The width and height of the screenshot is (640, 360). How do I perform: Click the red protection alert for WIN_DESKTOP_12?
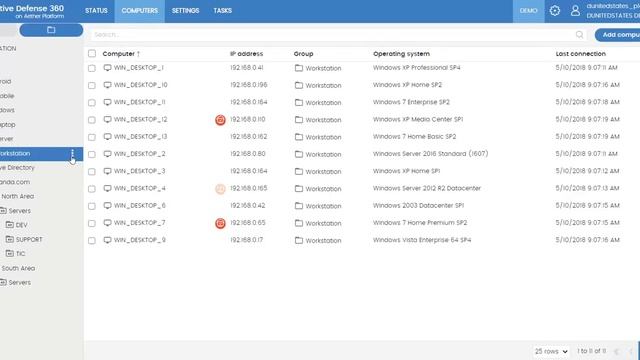(220, 120)
